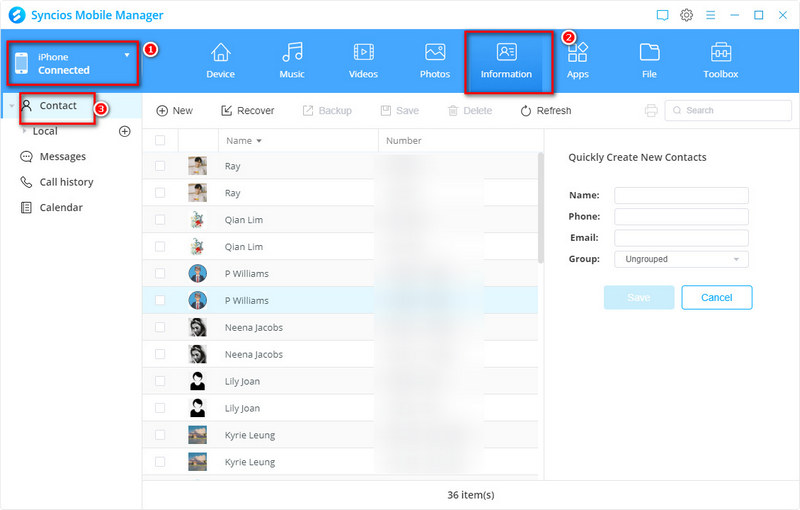The image size is (800, 510).
Task: Select Contact in the sidebar
Action: pyautogui.click(x=58, y=106)
